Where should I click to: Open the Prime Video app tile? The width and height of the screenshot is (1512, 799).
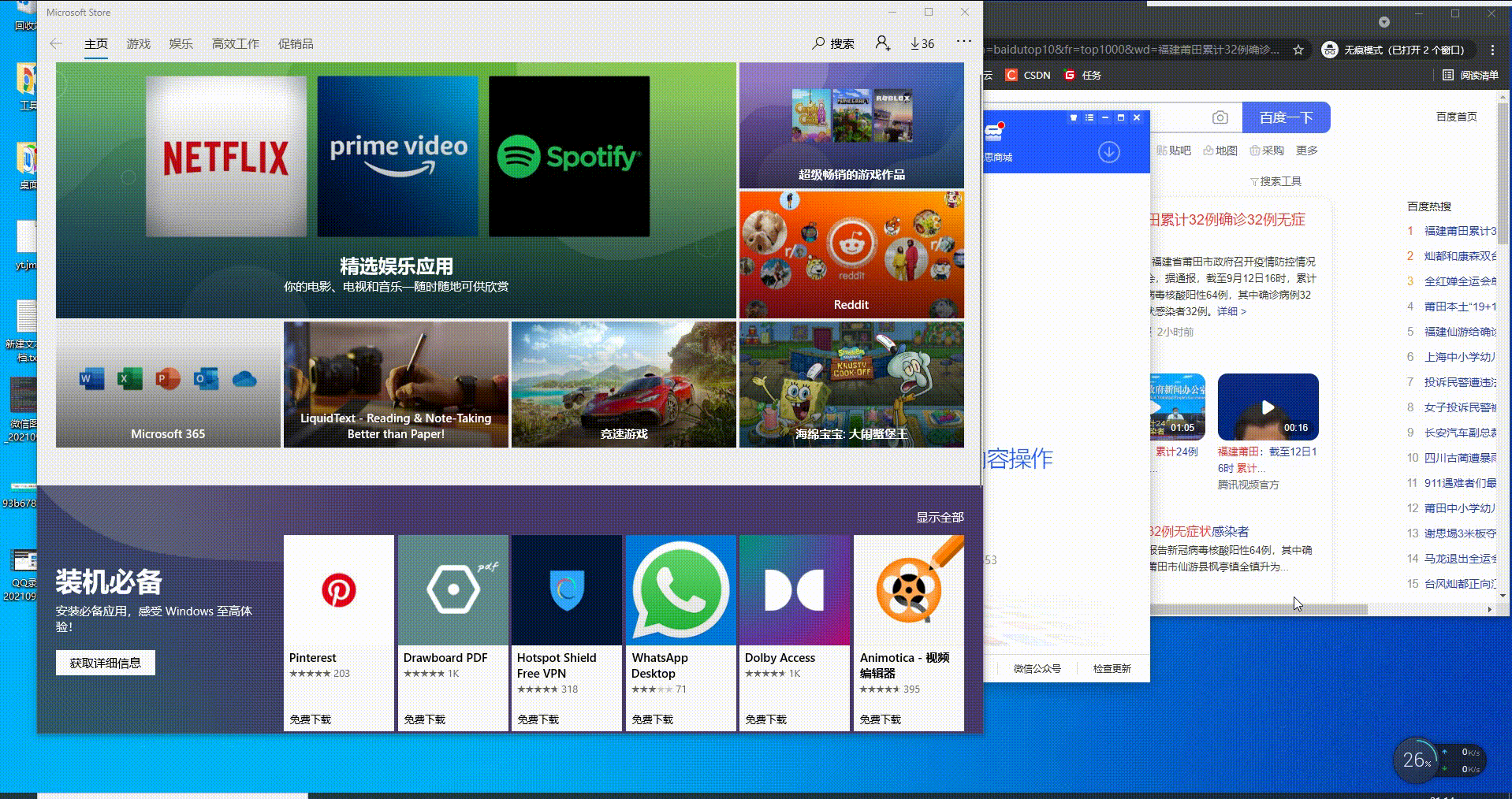click(x=398, y=156)
